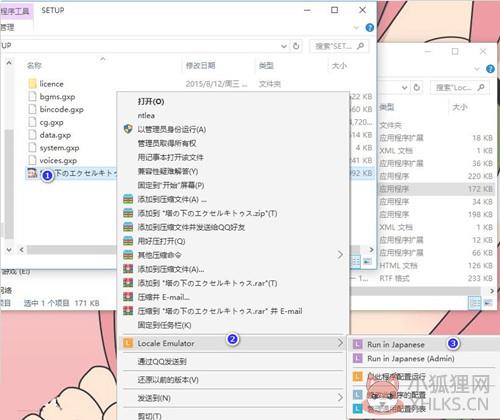Select the RTF 格式 233 KB row
The height and width of the screenshot is (420, 500).
(x=436, y=278)
